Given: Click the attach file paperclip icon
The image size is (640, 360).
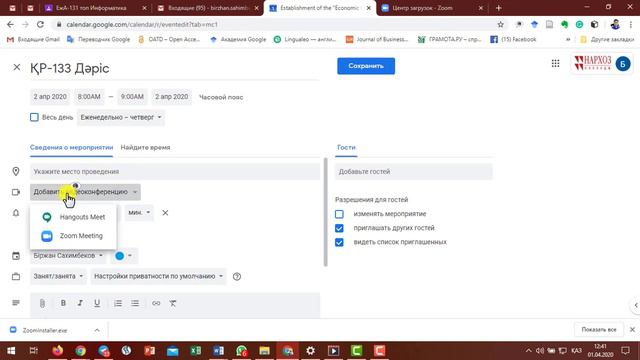Looking at the screenshot, I should [x=42, y=303].
